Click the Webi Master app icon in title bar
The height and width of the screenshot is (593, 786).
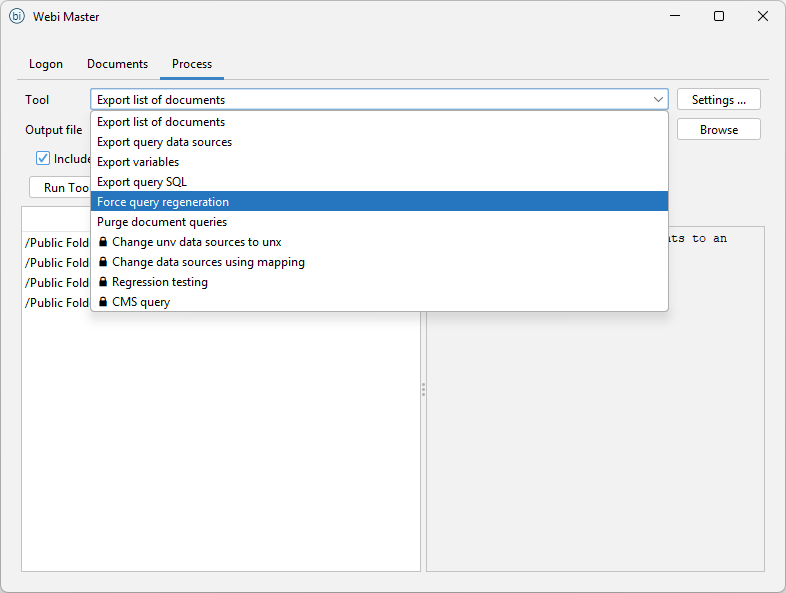[17, 17]
